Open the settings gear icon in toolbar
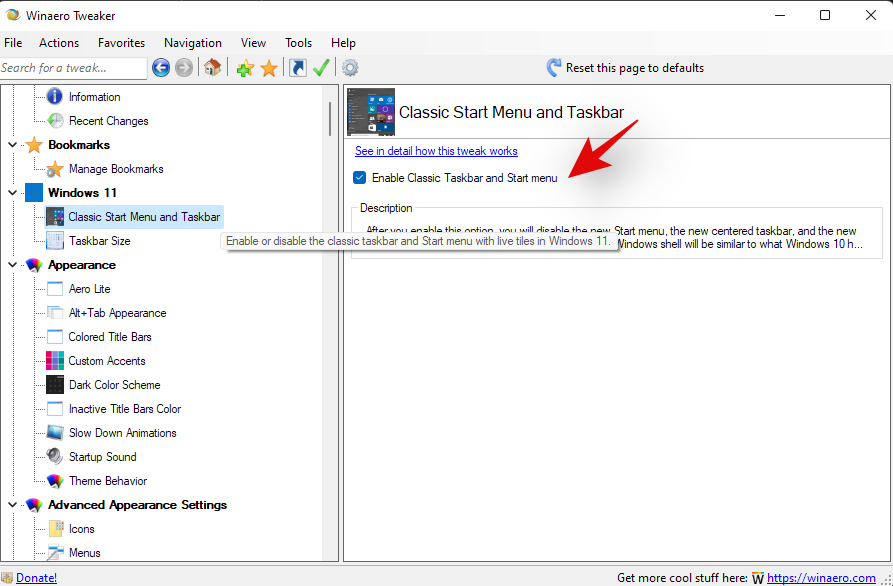Screen dimensions: 893x586 [x=350, y=68]
